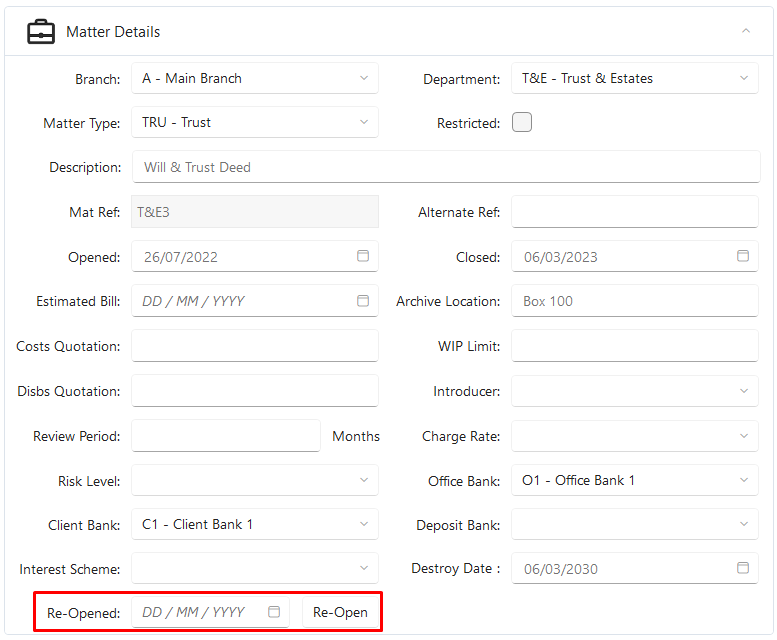Open the Closed date calendar picker
The width and height of the screenshot is (777, 640).
[x=743, y=256]
